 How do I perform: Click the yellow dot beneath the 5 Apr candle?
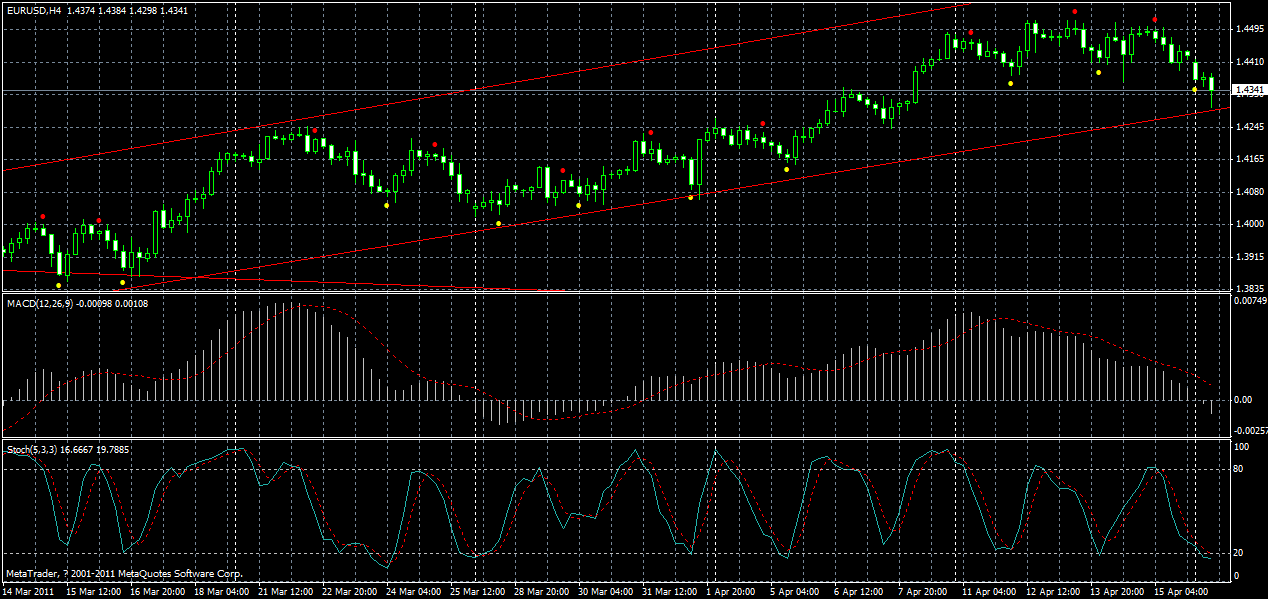pyautogui.click(x=786, y=169)
